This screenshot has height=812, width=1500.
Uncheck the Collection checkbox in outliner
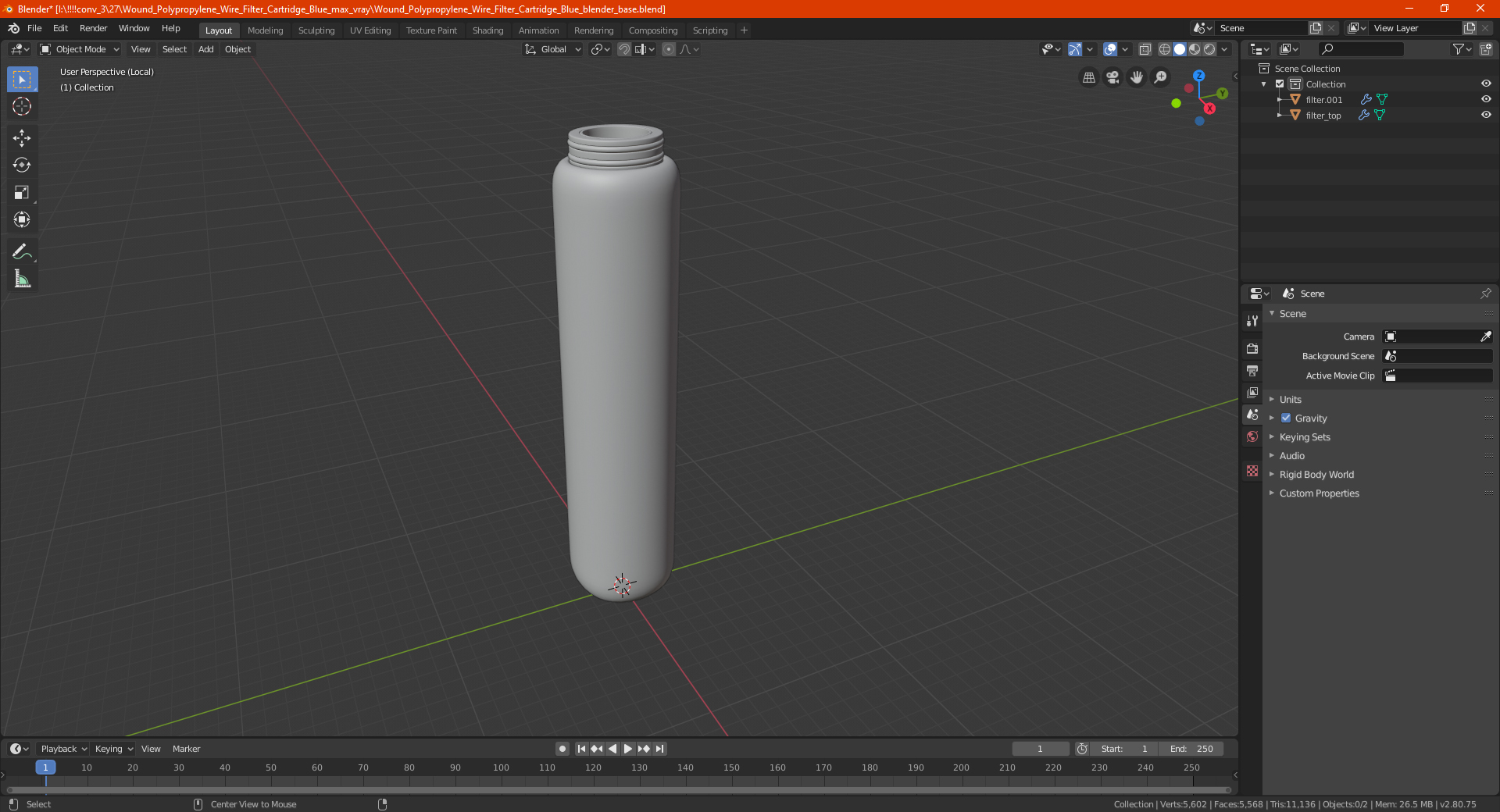(x=1280, y=84)
